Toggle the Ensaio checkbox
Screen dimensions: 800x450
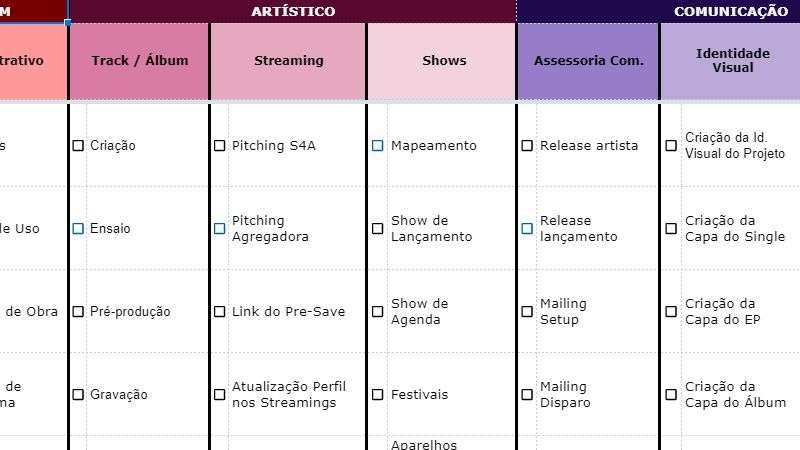point(78,229)
